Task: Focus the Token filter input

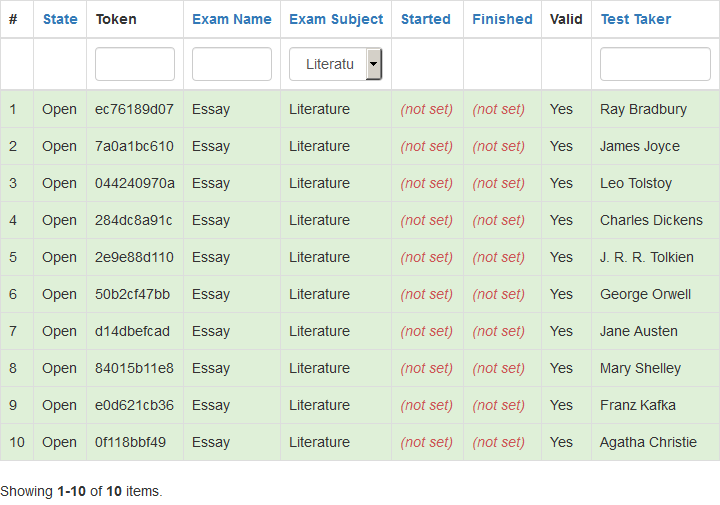Action: (x=135, y=64)
